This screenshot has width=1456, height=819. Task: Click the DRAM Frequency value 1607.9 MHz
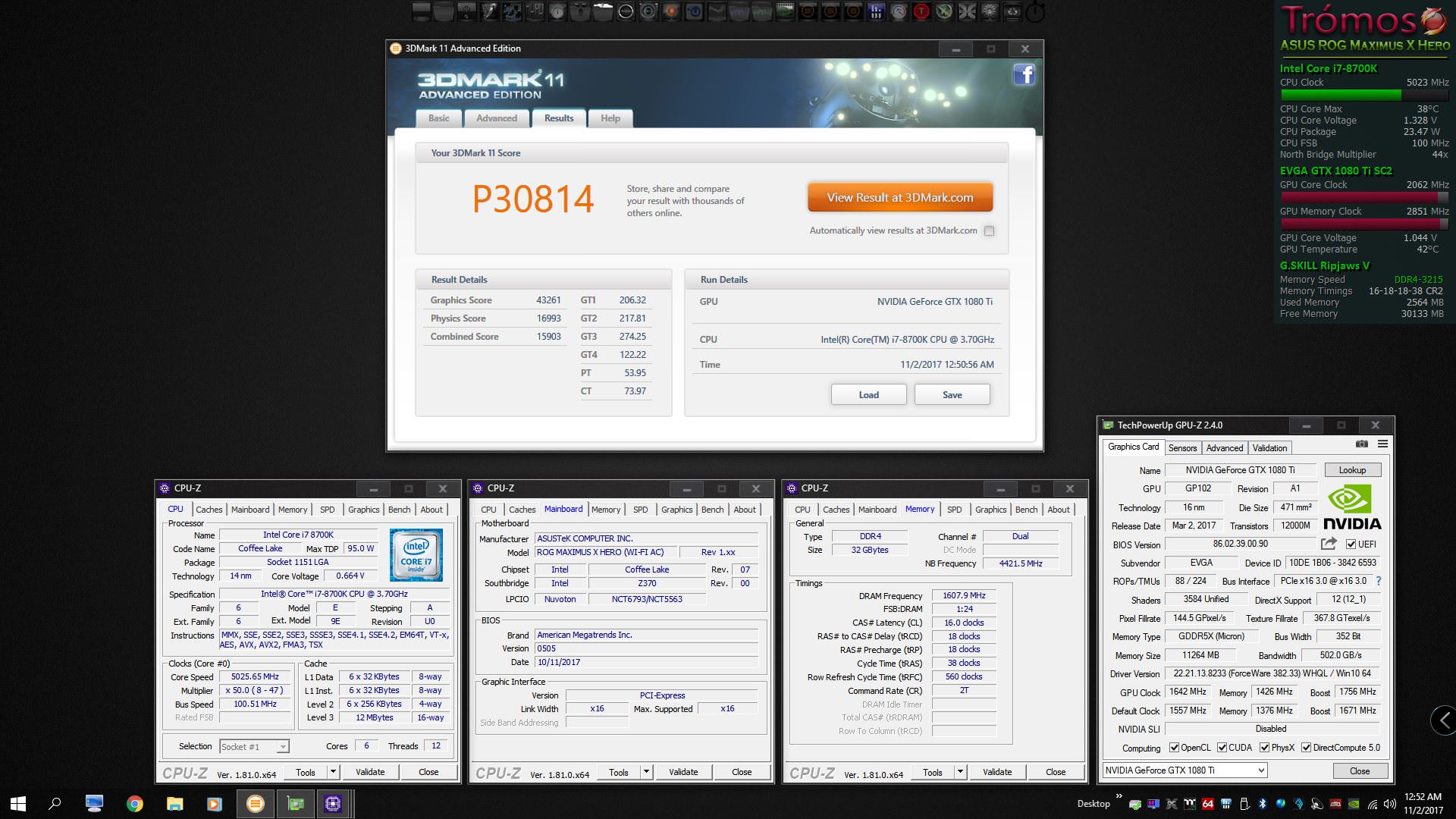click(x=964, y=595)
